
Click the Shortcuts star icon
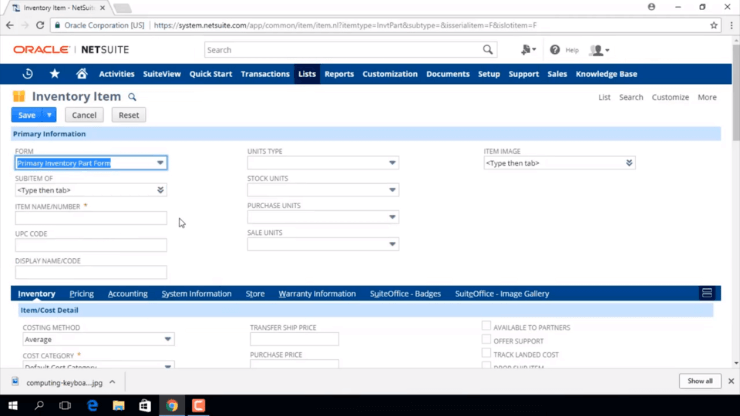click(x=55, y=74)
